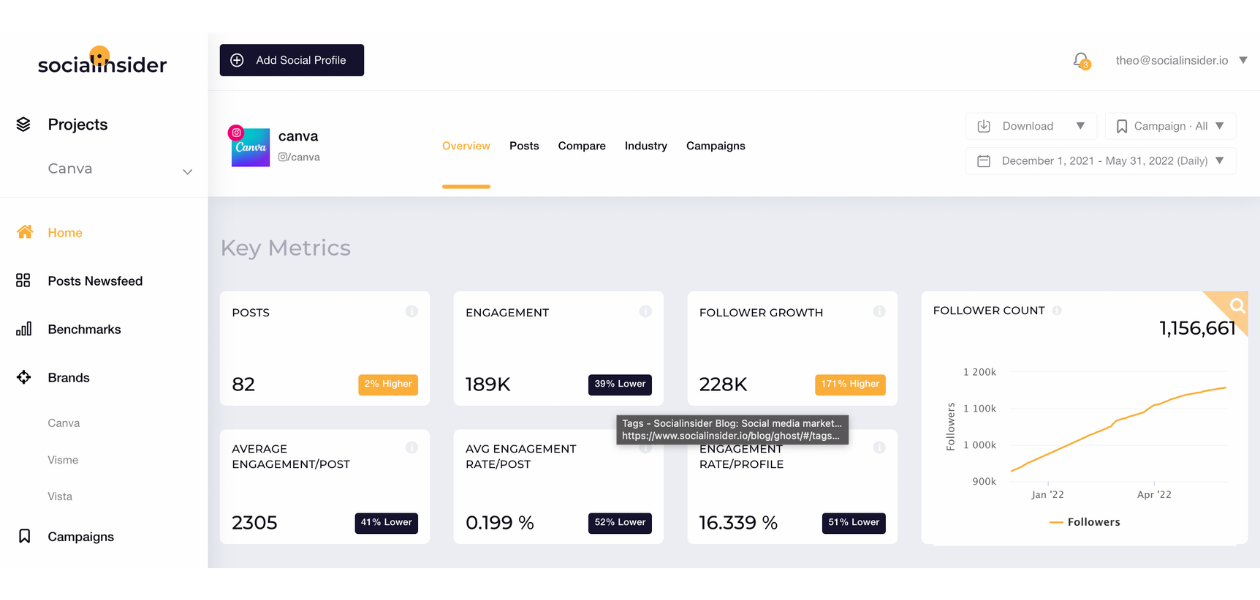1260x600 pixels.
Task: Open the Average Engagement/Post info icon
Action: [411, 449]
